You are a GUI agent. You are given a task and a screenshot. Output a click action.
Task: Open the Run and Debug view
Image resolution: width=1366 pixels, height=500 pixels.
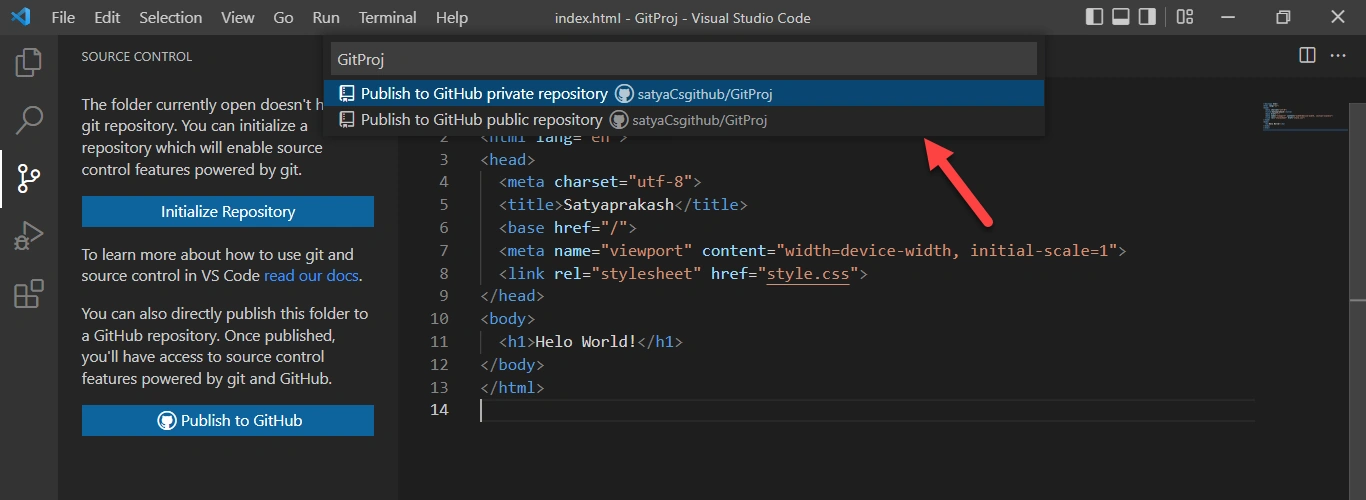[29, 237]
